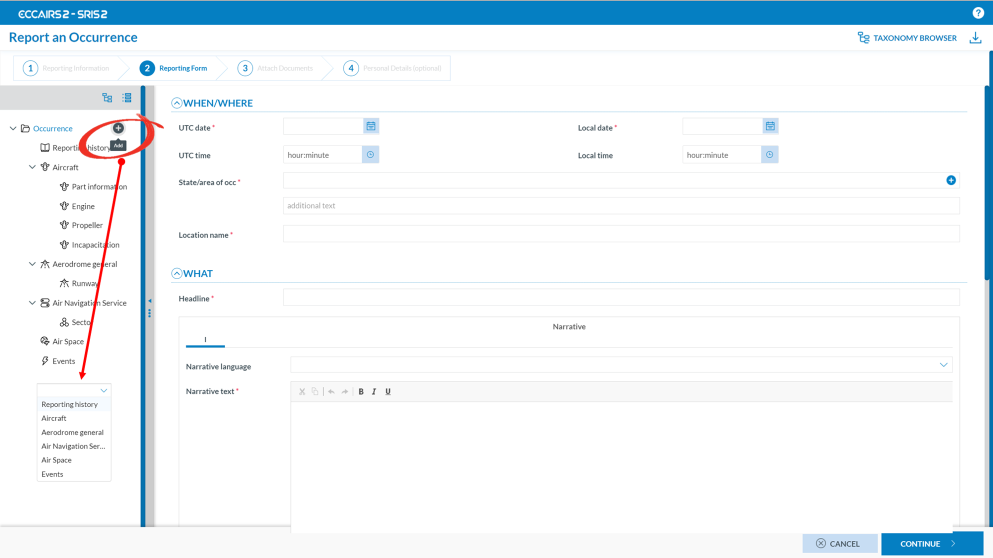Click the Location name field
Viewport: 993px width, 558px height.
[621, 234]
